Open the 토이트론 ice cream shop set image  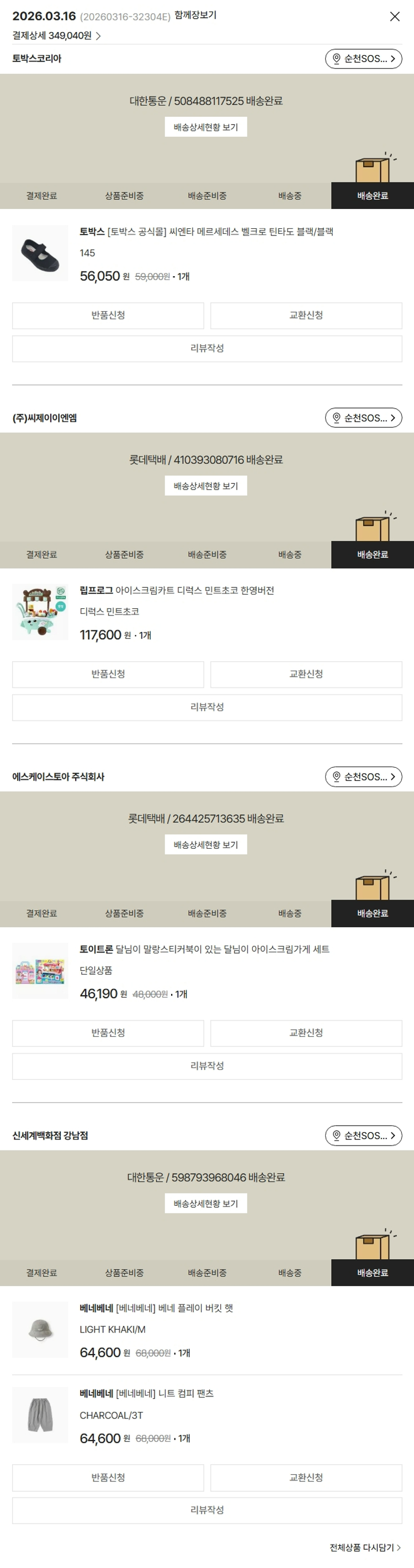[x=40, y=971]
